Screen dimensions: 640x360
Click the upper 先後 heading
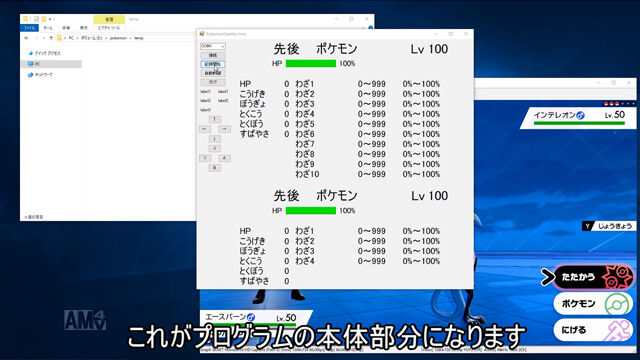[286, 49]
